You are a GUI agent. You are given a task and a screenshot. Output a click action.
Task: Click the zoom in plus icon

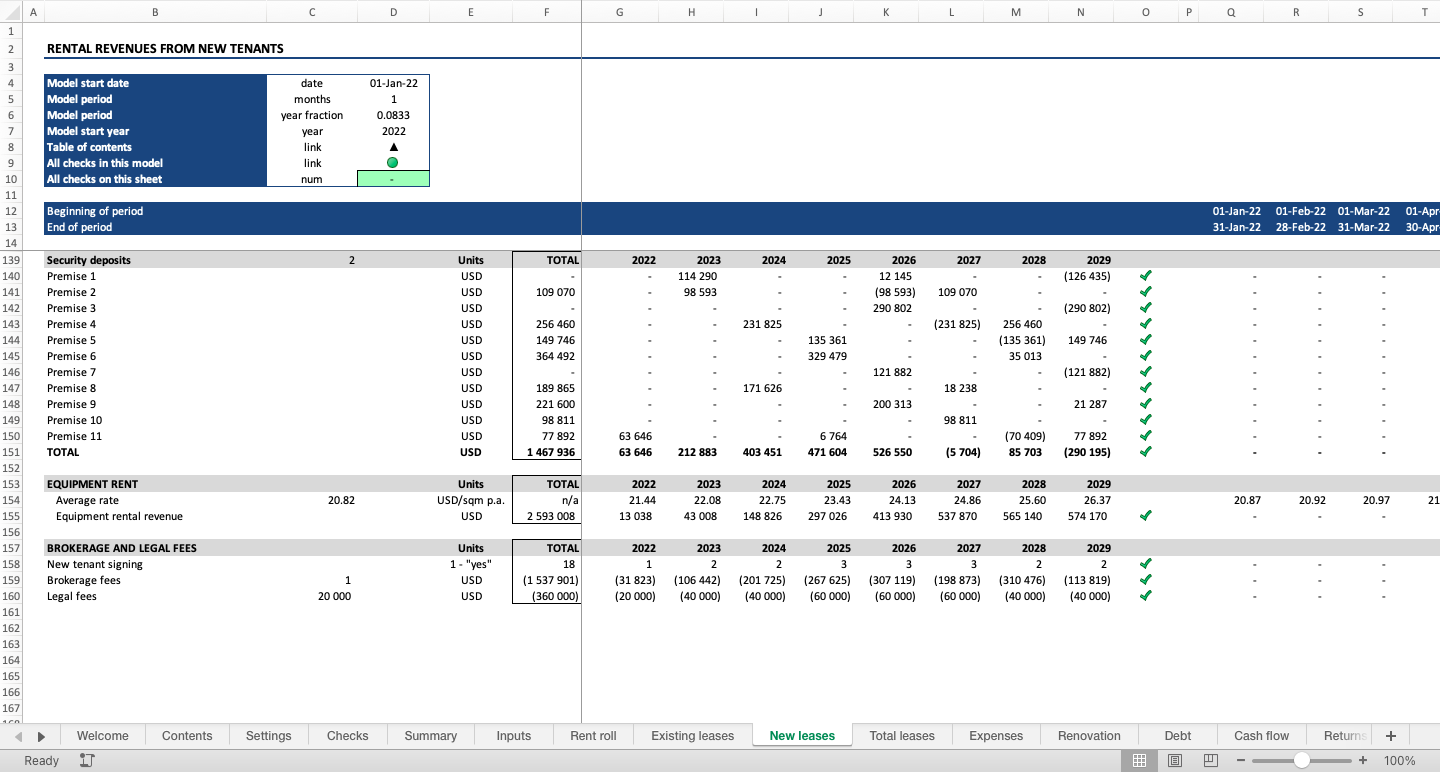click(1364, 760)
